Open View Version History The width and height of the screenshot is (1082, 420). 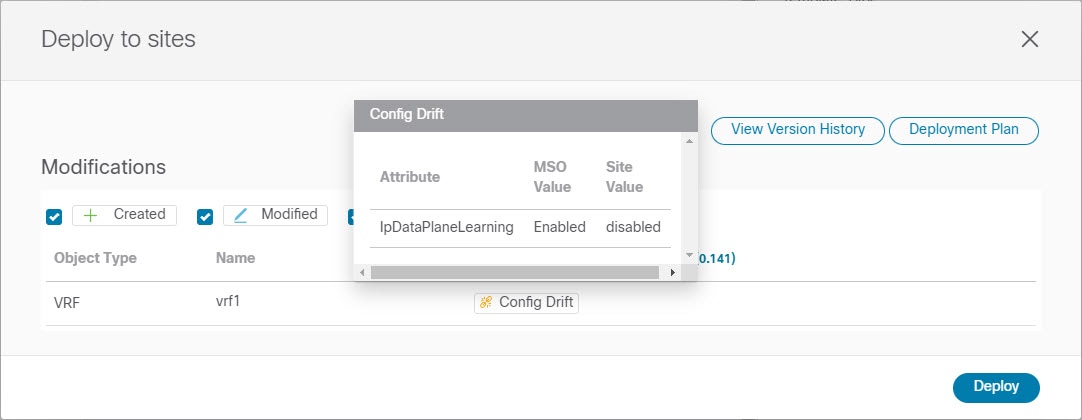pos(798,130)
